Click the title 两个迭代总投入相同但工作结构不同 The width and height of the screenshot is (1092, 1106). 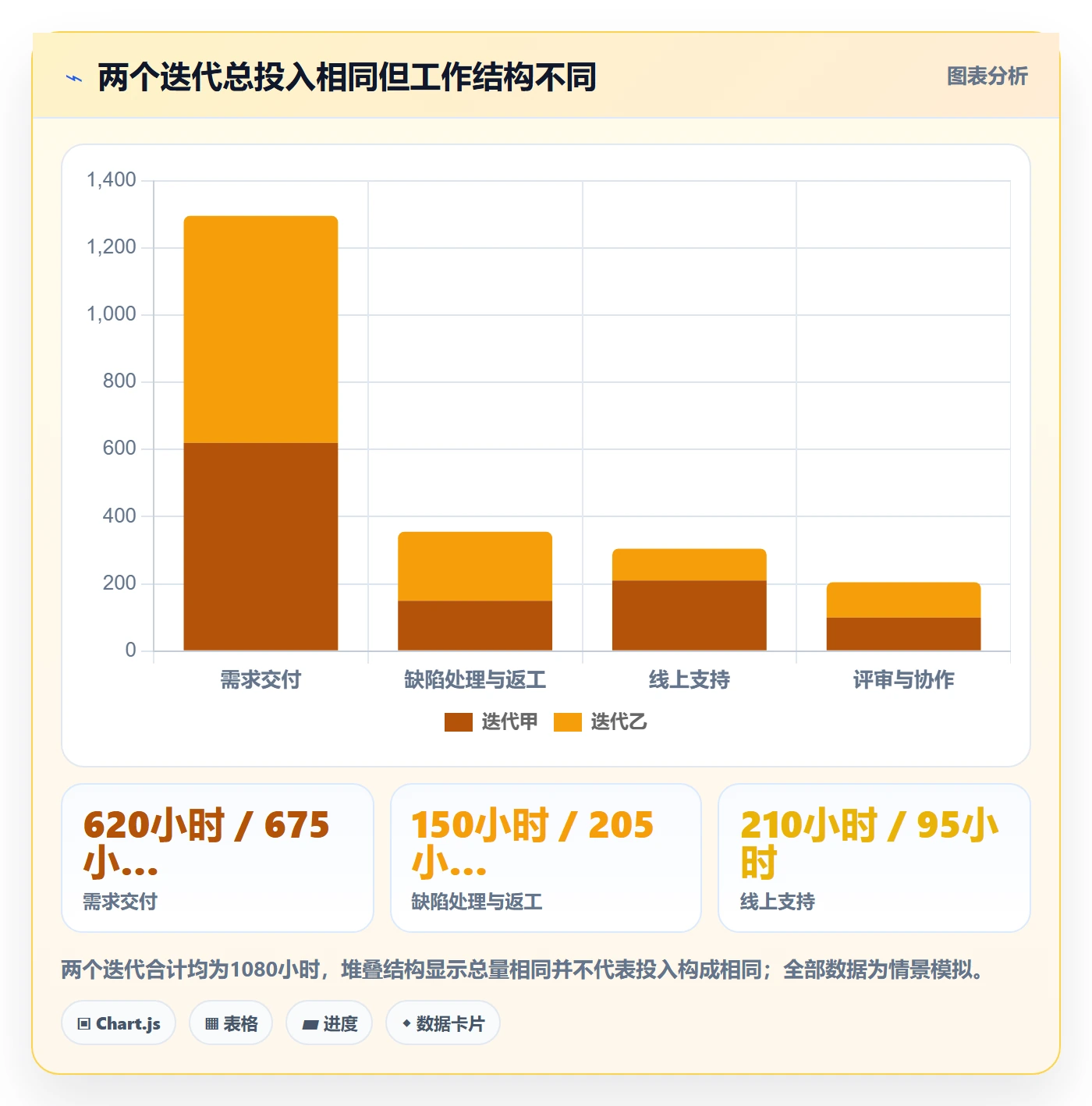click(x=347, y=77)
